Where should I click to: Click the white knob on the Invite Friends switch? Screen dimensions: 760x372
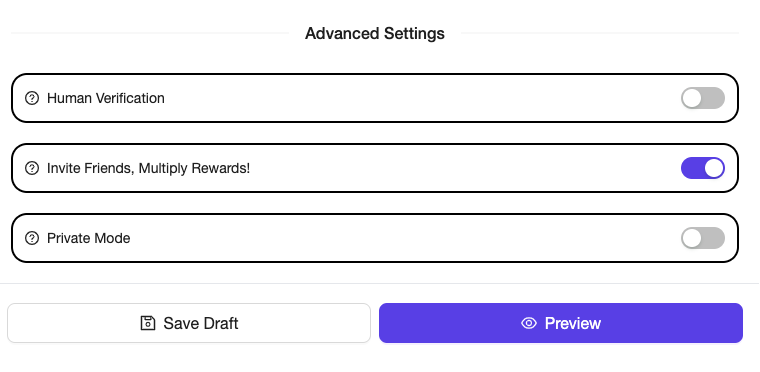(x=713, y=168)
